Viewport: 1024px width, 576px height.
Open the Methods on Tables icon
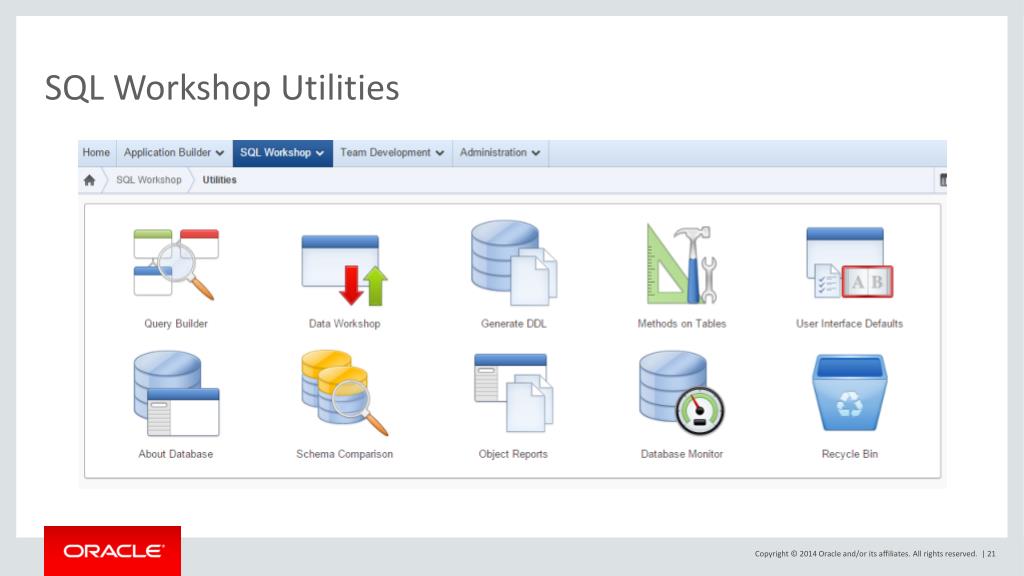(x=681, y=264)
